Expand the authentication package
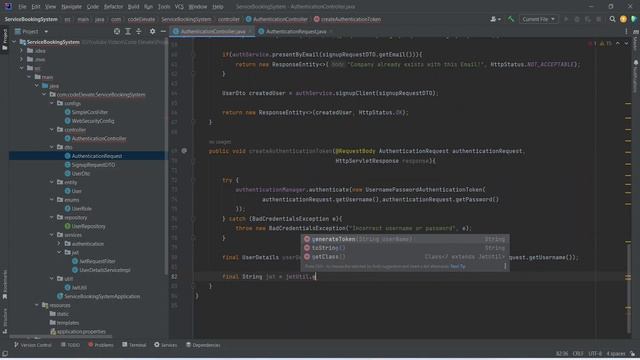The height and width of the screenshot is (360, 640). 59,244
